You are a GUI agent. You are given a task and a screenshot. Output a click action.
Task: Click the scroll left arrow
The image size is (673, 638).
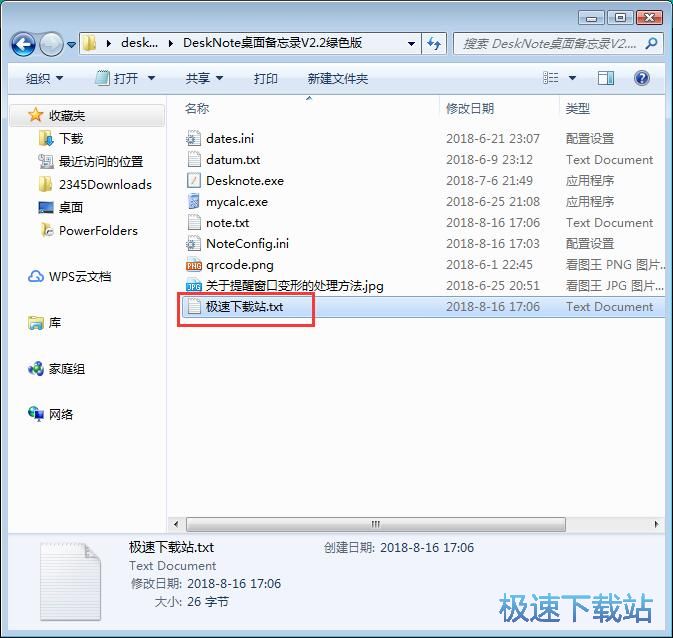click(176, 524)
